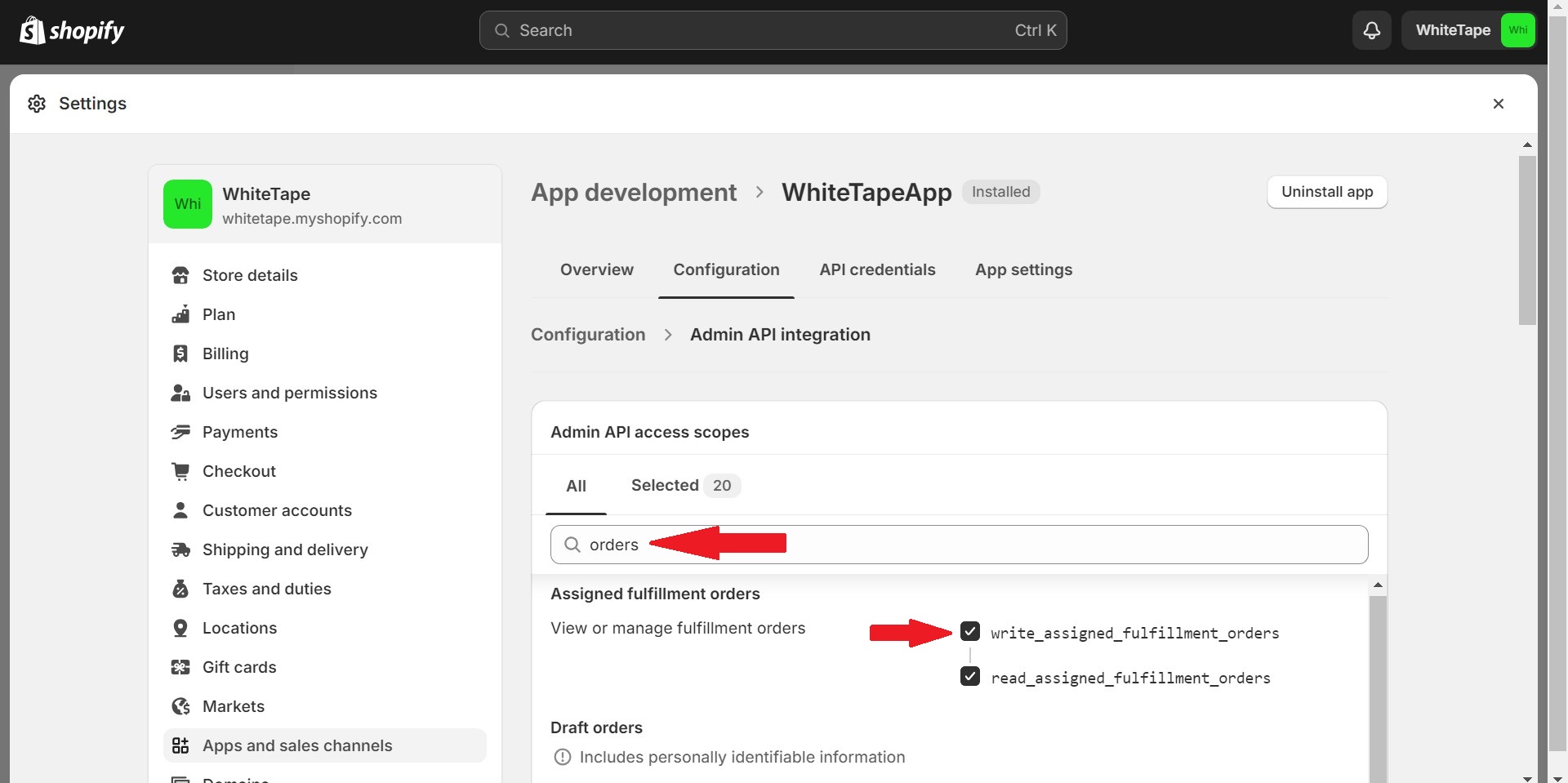This screenshot has height=783, width=1568.
Task: Open Checkout settings
Action: pyautogui.click(x=325, y=471)
